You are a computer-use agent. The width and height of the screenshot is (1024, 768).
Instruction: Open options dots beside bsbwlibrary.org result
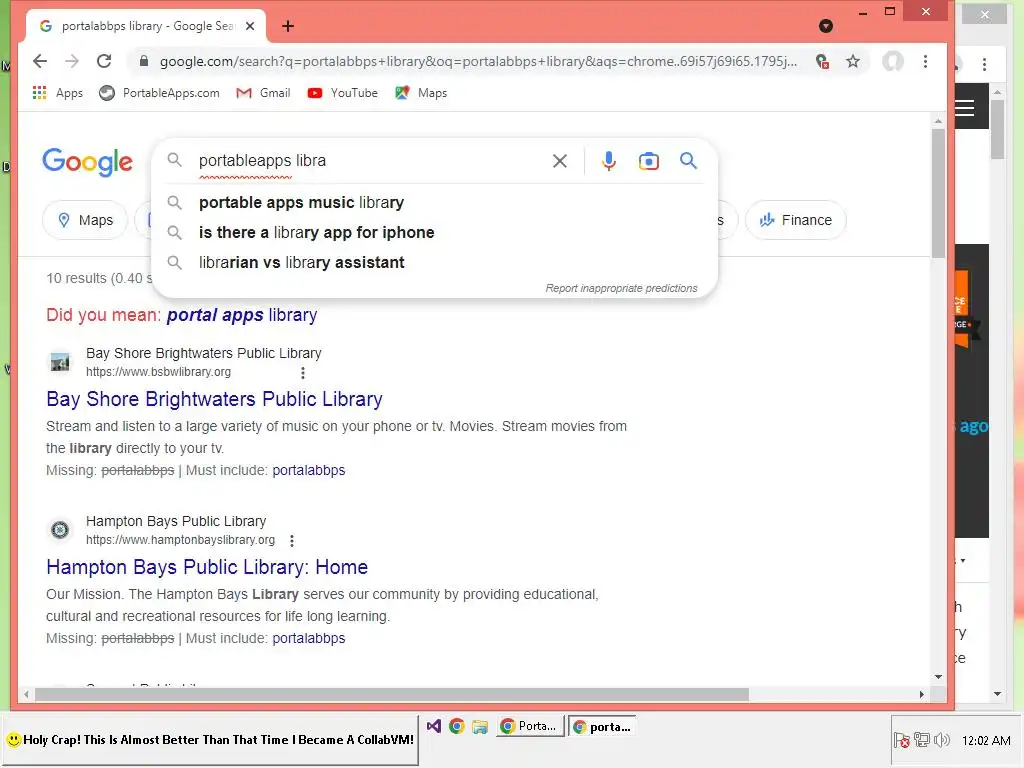click(x=302, y=373)
